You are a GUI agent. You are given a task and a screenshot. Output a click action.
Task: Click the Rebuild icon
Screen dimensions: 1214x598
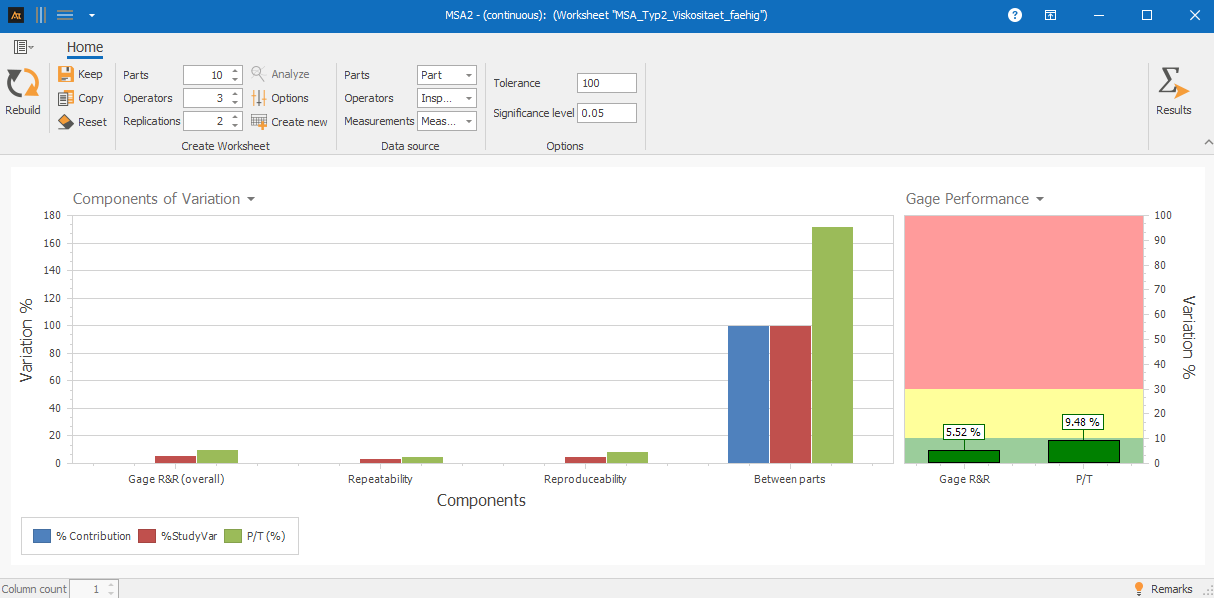tap(22, 84)
